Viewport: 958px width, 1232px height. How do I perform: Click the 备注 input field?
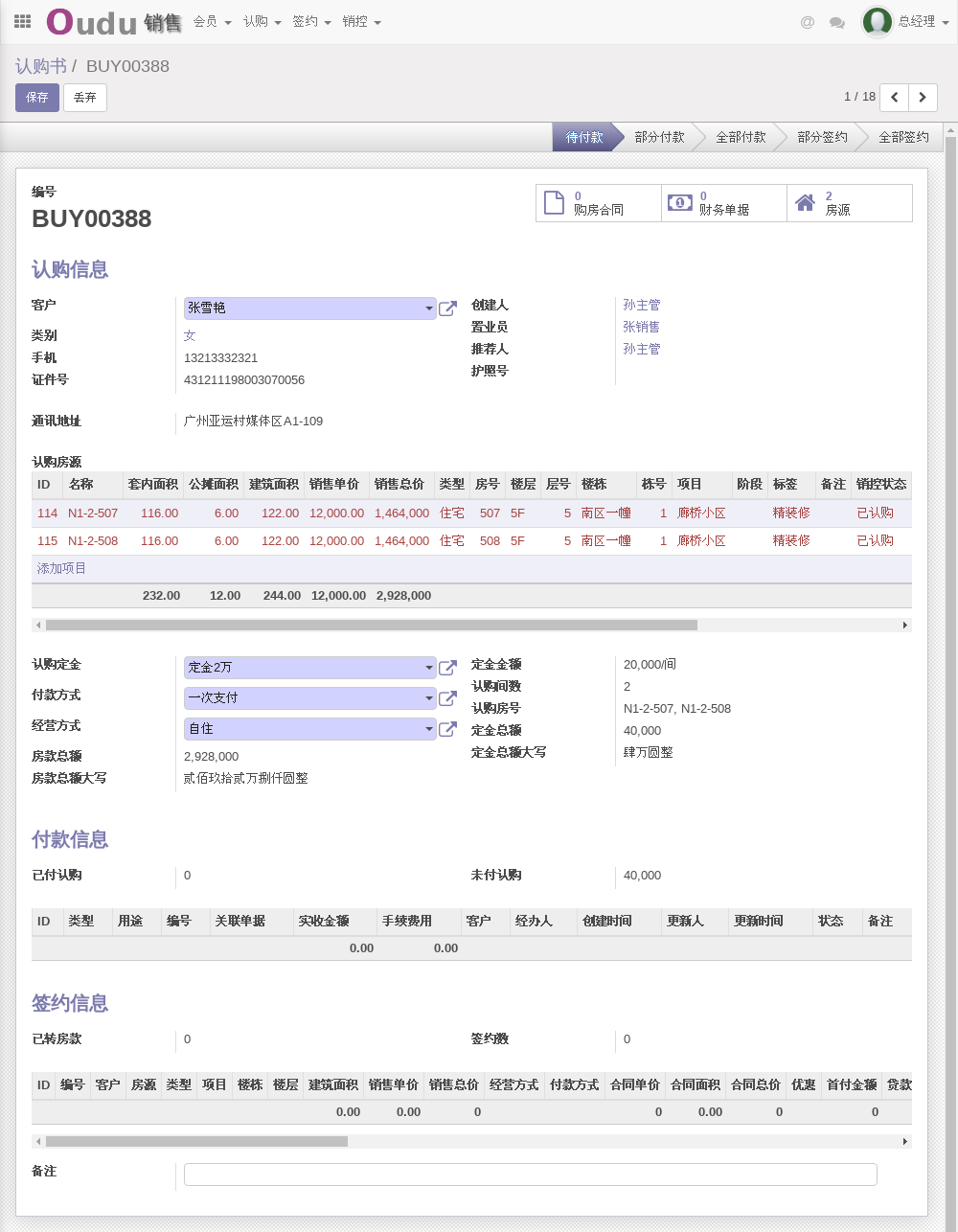tap(531, 1175)
